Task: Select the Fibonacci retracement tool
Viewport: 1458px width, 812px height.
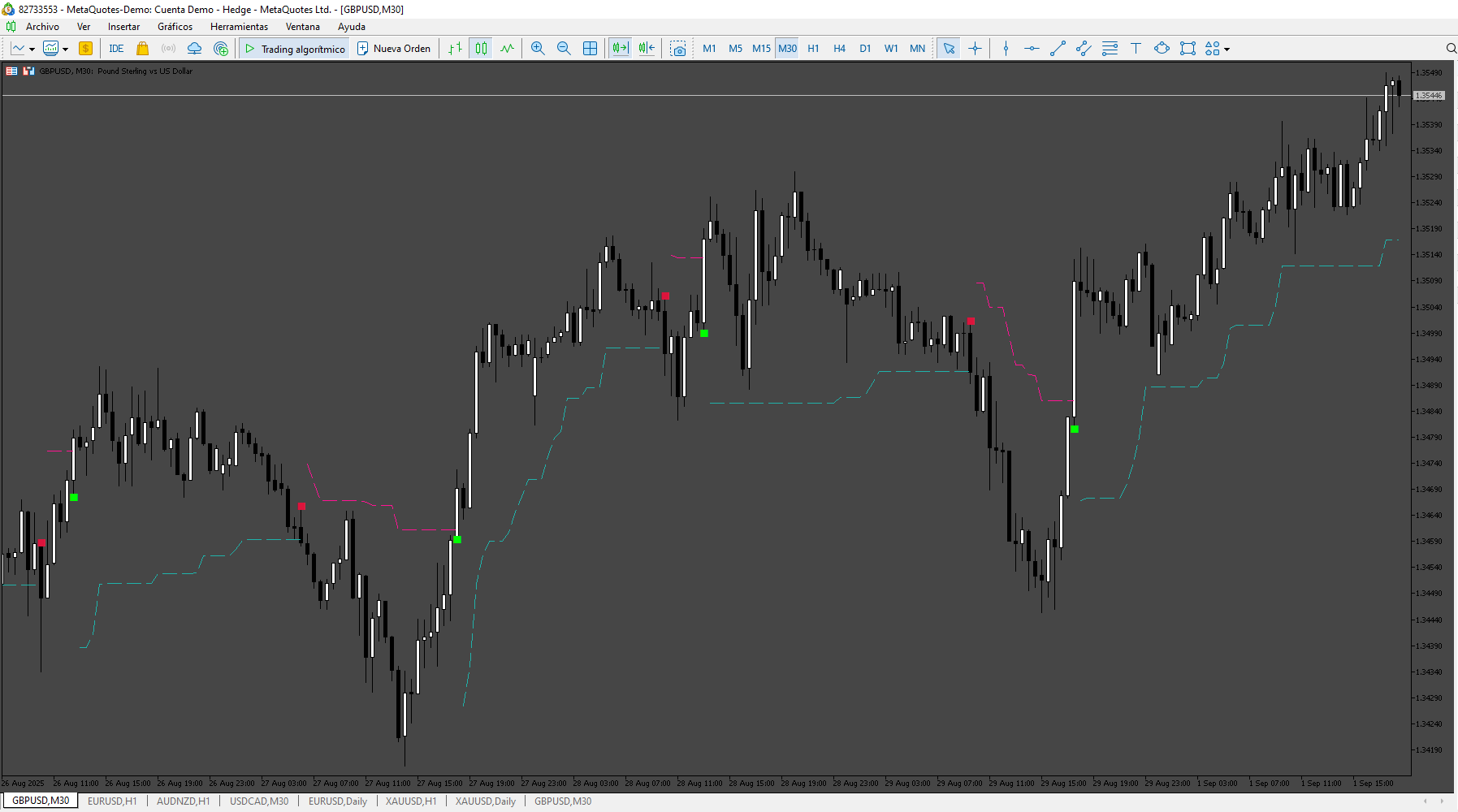Action: (1110, 49)
